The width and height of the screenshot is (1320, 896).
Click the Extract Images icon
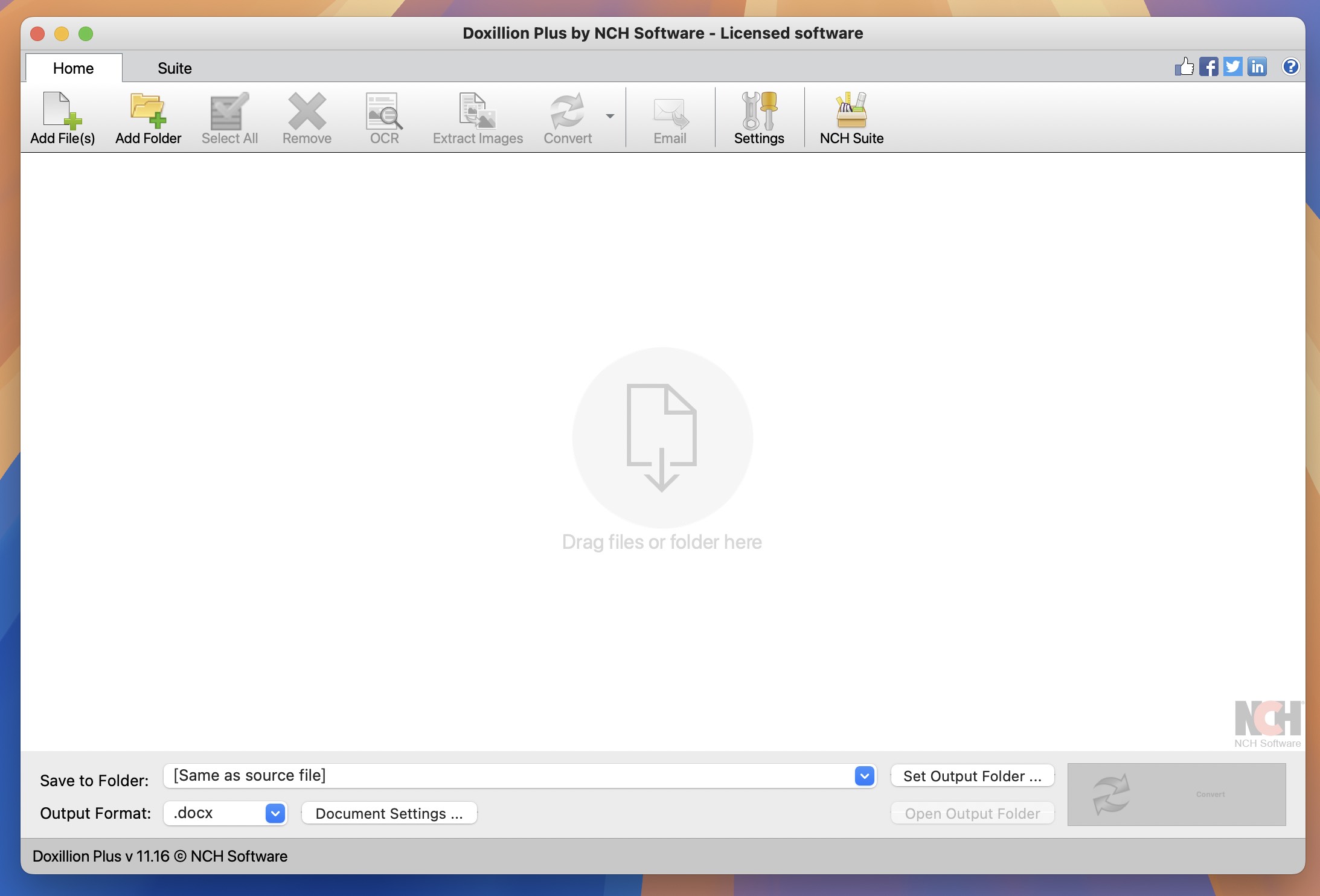click(477, 118)
